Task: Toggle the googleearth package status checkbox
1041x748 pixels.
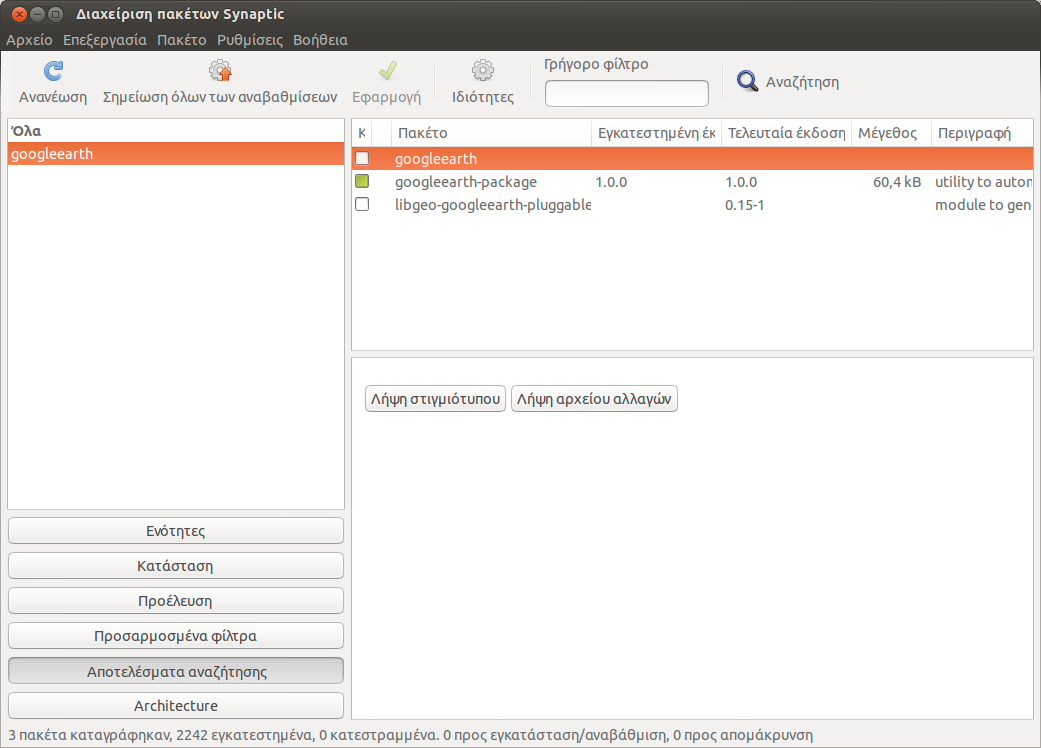Action: [x=362, y=158]
